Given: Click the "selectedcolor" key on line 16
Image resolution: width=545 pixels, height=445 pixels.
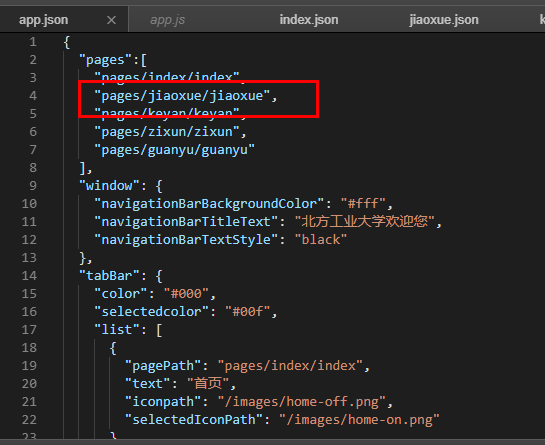Looking at the screenshot, I should coord(151,312).
